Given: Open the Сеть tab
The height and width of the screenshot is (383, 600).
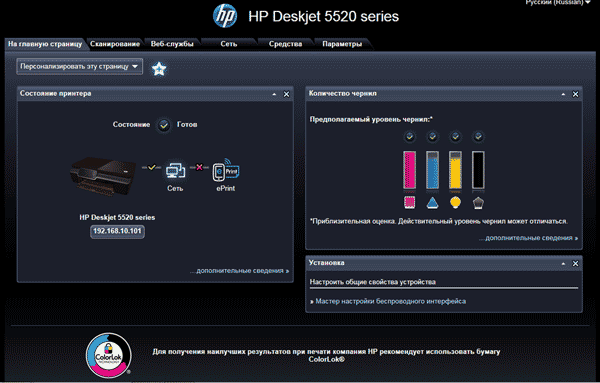Looking at the screenshot, I should click(x=229, y=44).
